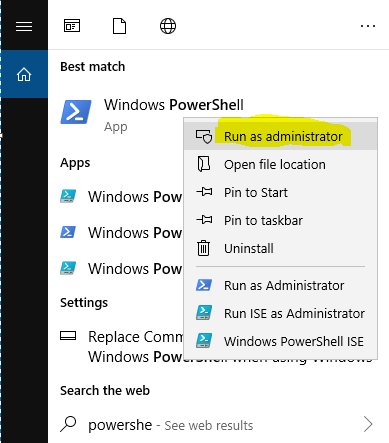Click the pin icon next to Pin to Start
This screenshot has width=389, height=443.
click(204, 192)
